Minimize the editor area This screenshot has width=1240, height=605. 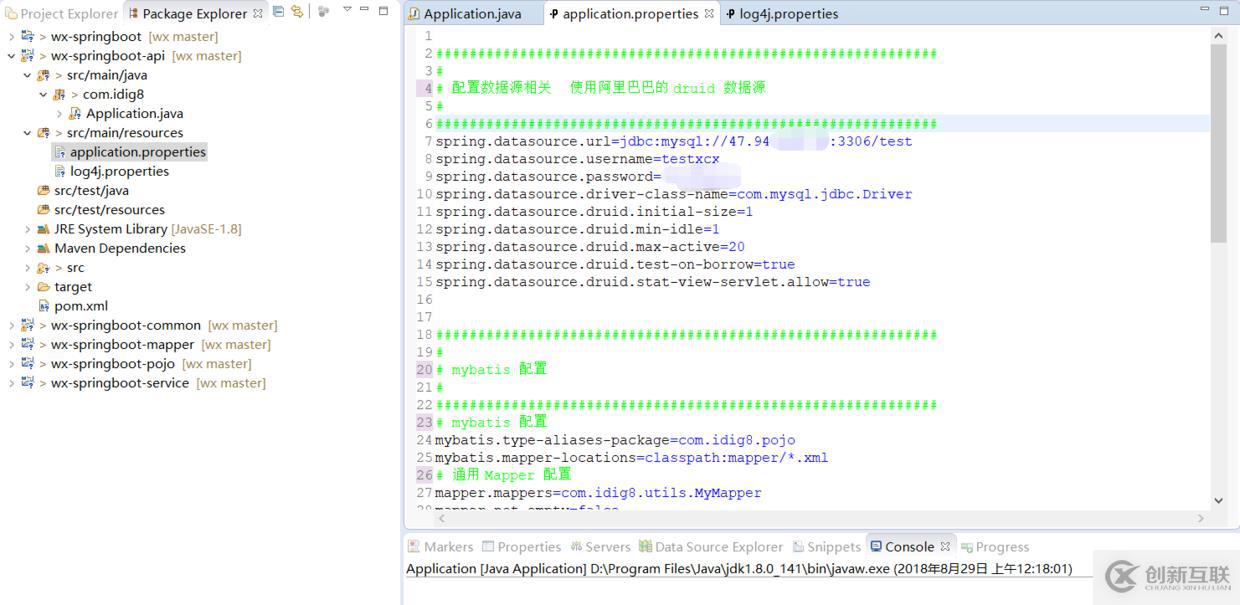point(1205,9)
